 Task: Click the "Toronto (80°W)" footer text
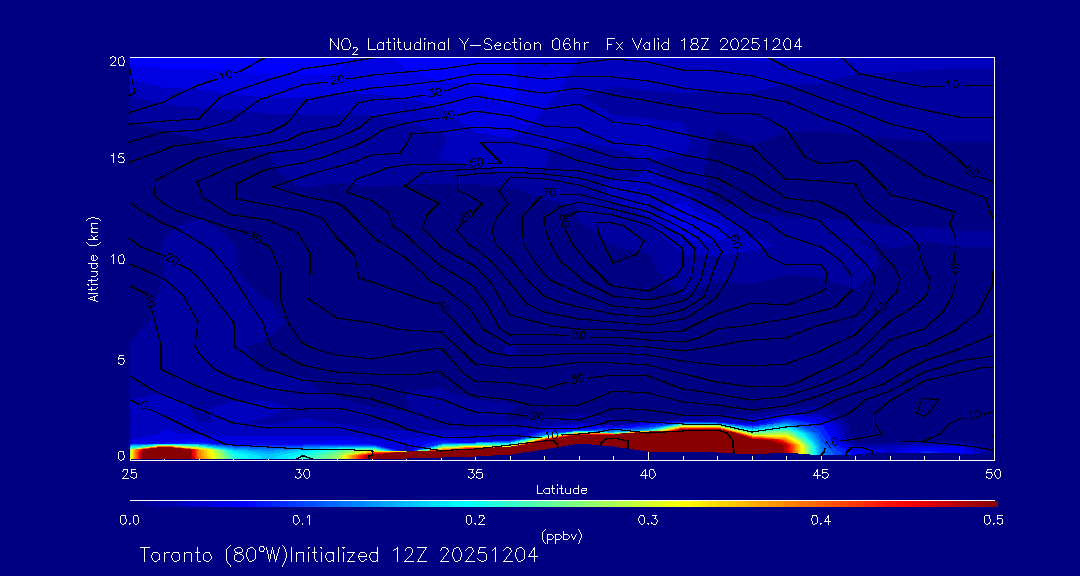[213, 555]
